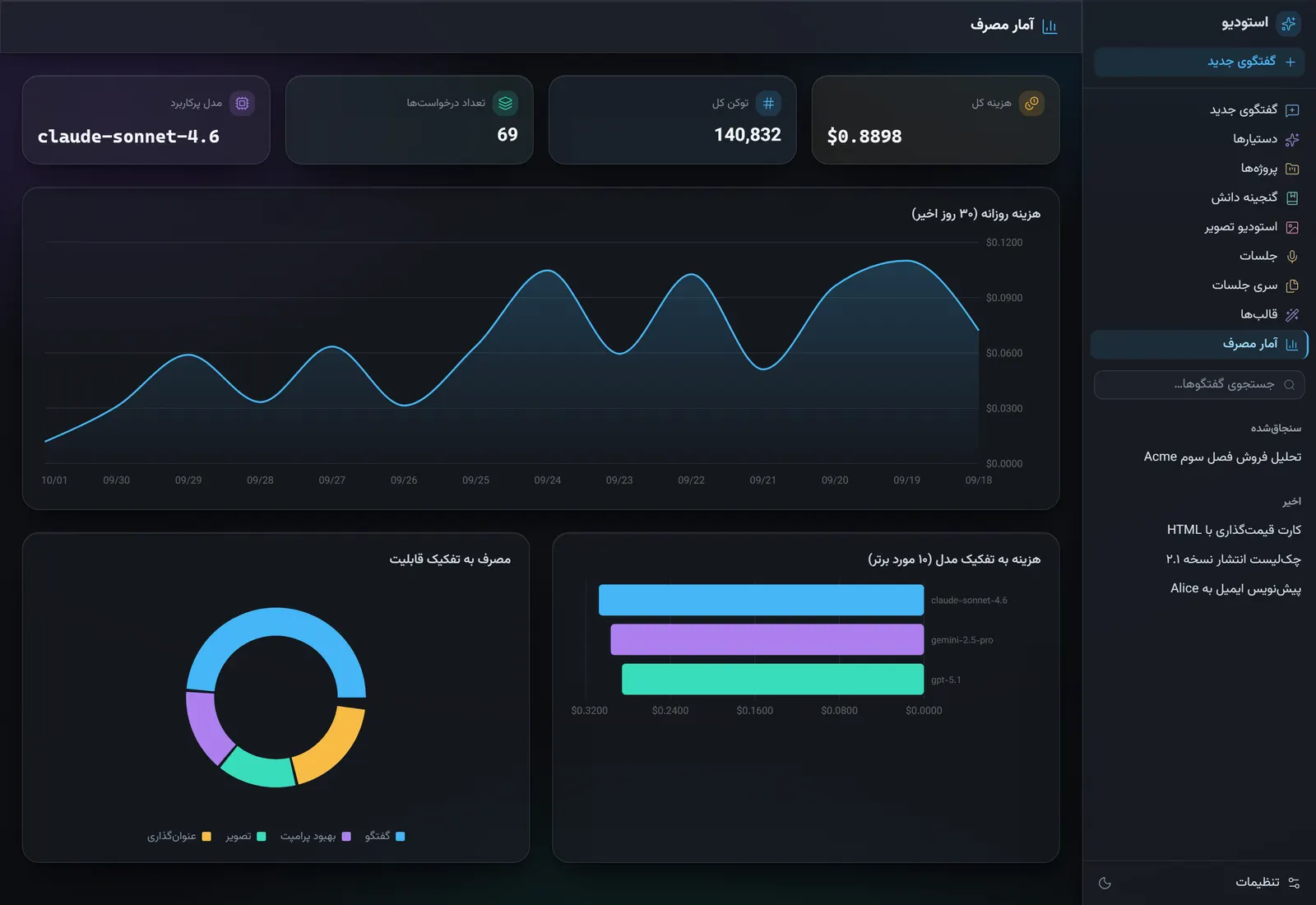Toggle the dark mode moon icon
Screen dimensions: 1316x905
1105,883
